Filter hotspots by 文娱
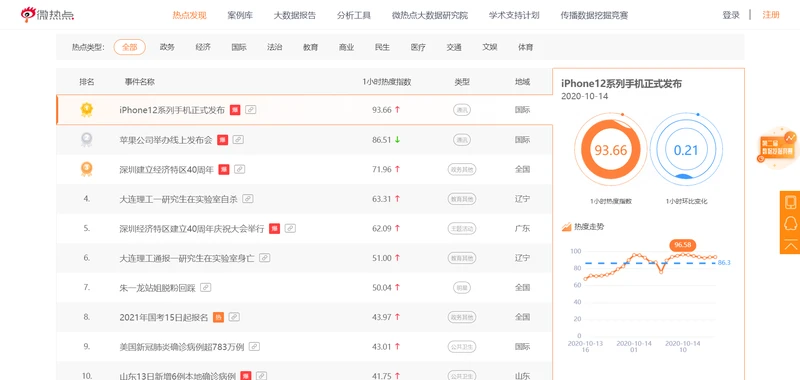The image size is (800, 380). click(490, 47)
